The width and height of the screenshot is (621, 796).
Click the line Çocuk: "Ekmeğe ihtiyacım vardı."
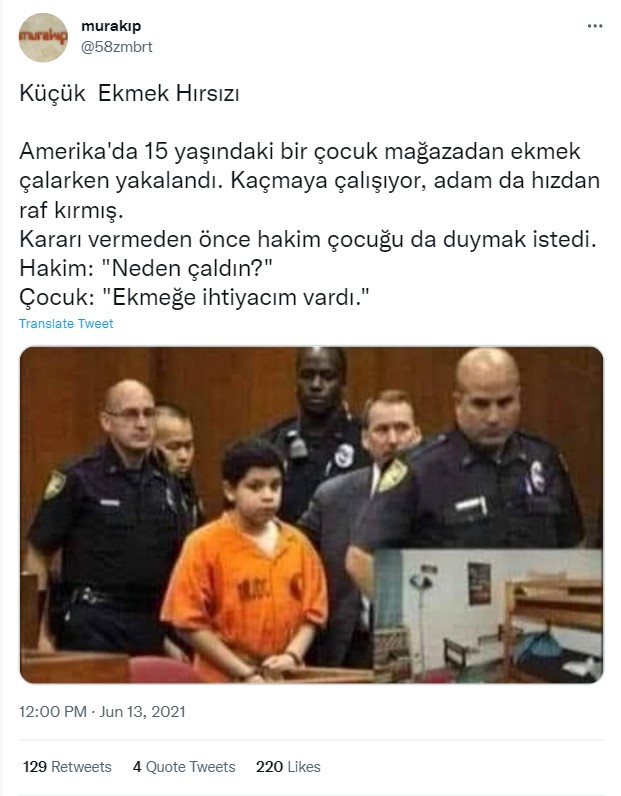(x=194, y=297)
